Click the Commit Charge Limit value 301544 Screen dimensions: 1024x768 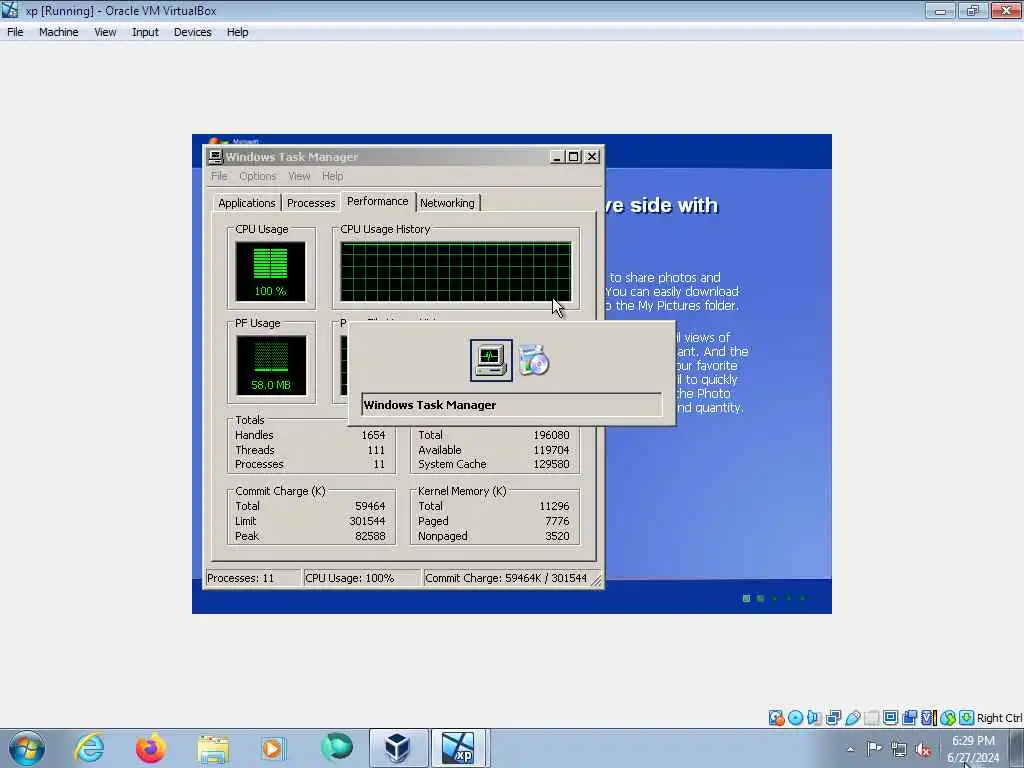tap(367, 521)
